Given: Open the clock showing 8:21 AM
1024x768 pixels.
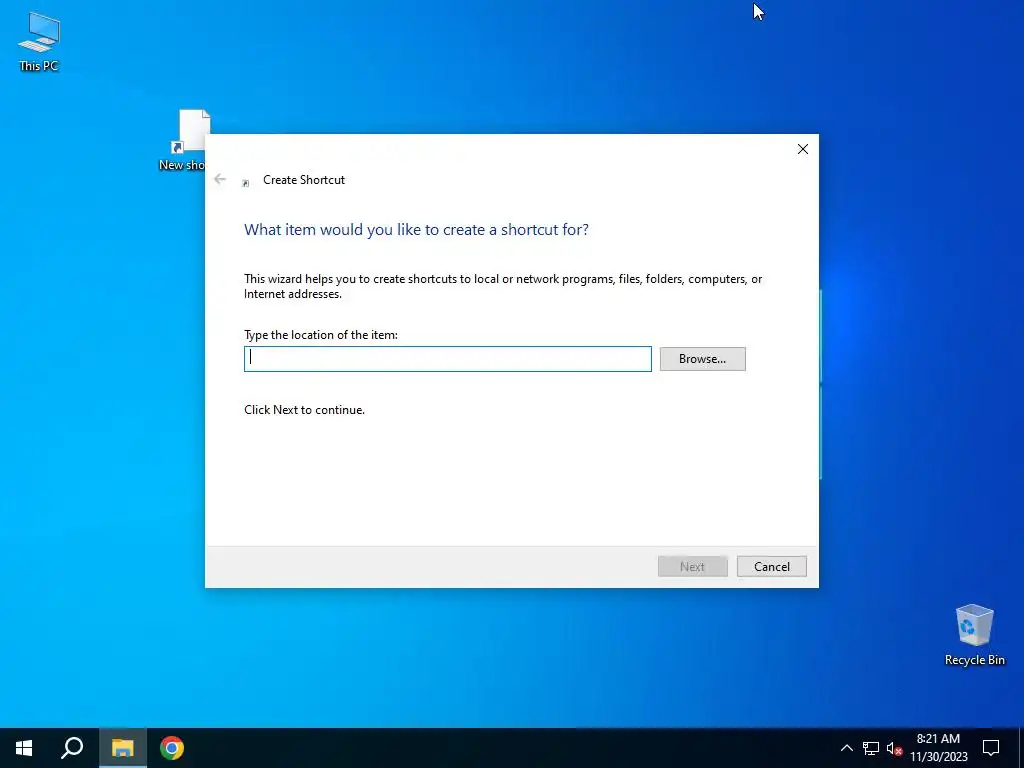Looking at the screenshot, I should (x=938, y=748).
